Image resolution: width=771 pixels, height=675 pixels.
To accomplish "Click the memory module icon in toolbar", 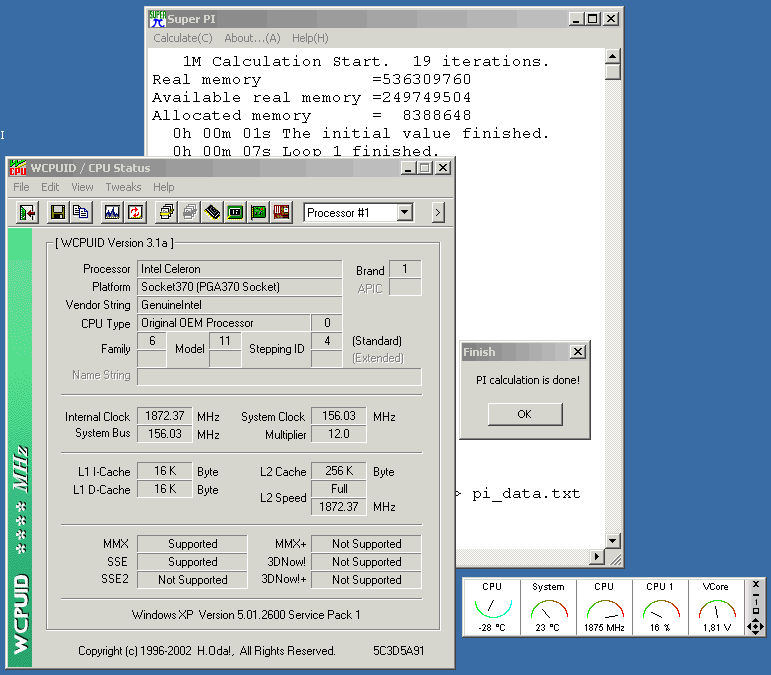I will pyautogui.click(x=212, y=212).
